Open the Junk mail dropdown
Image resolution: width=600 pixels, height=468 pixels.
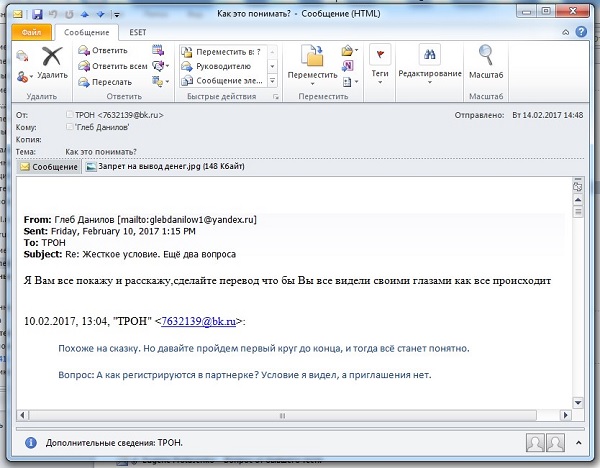25,77
